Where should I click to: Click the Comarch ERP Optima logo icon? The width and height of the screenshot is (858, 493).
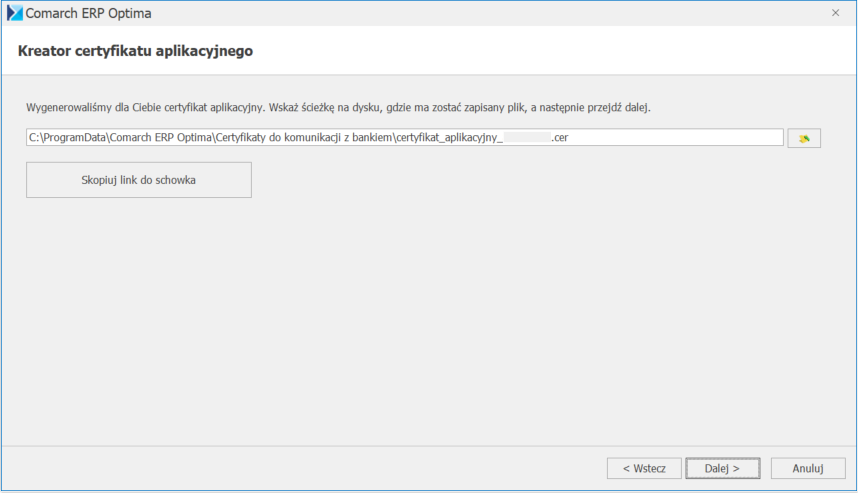(x=15, y=13)
